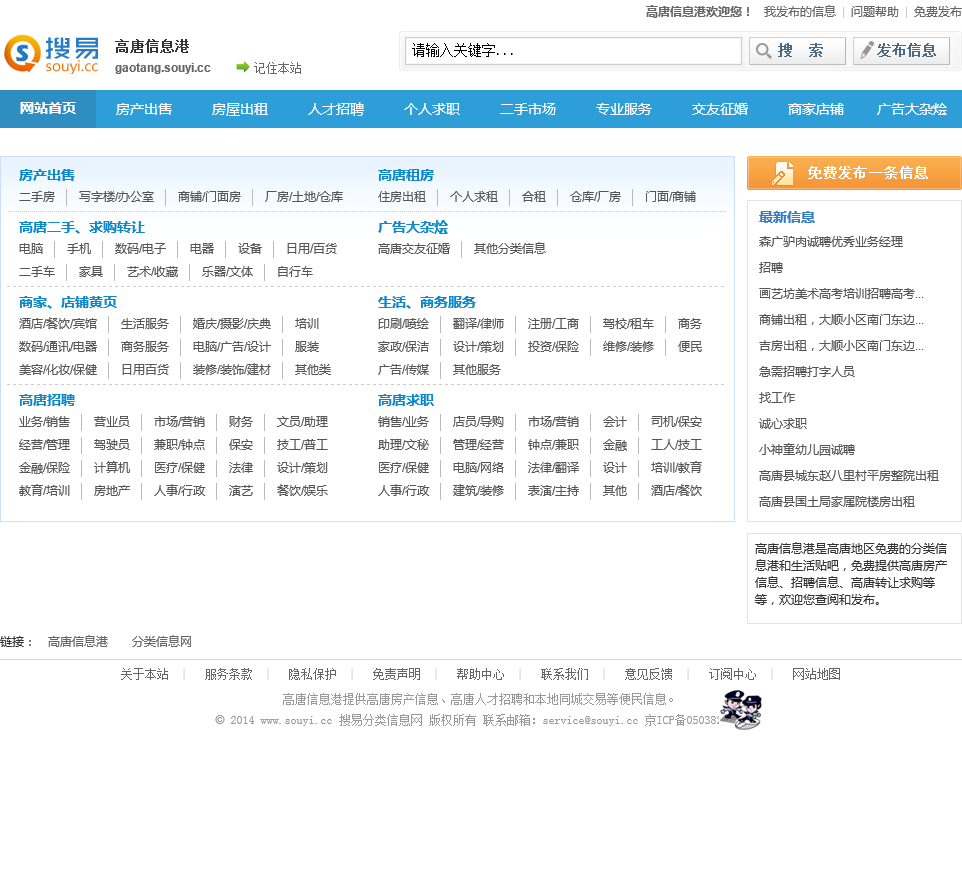Open the 问题帮助 link at top
The image size is (962, 875).
875,12
